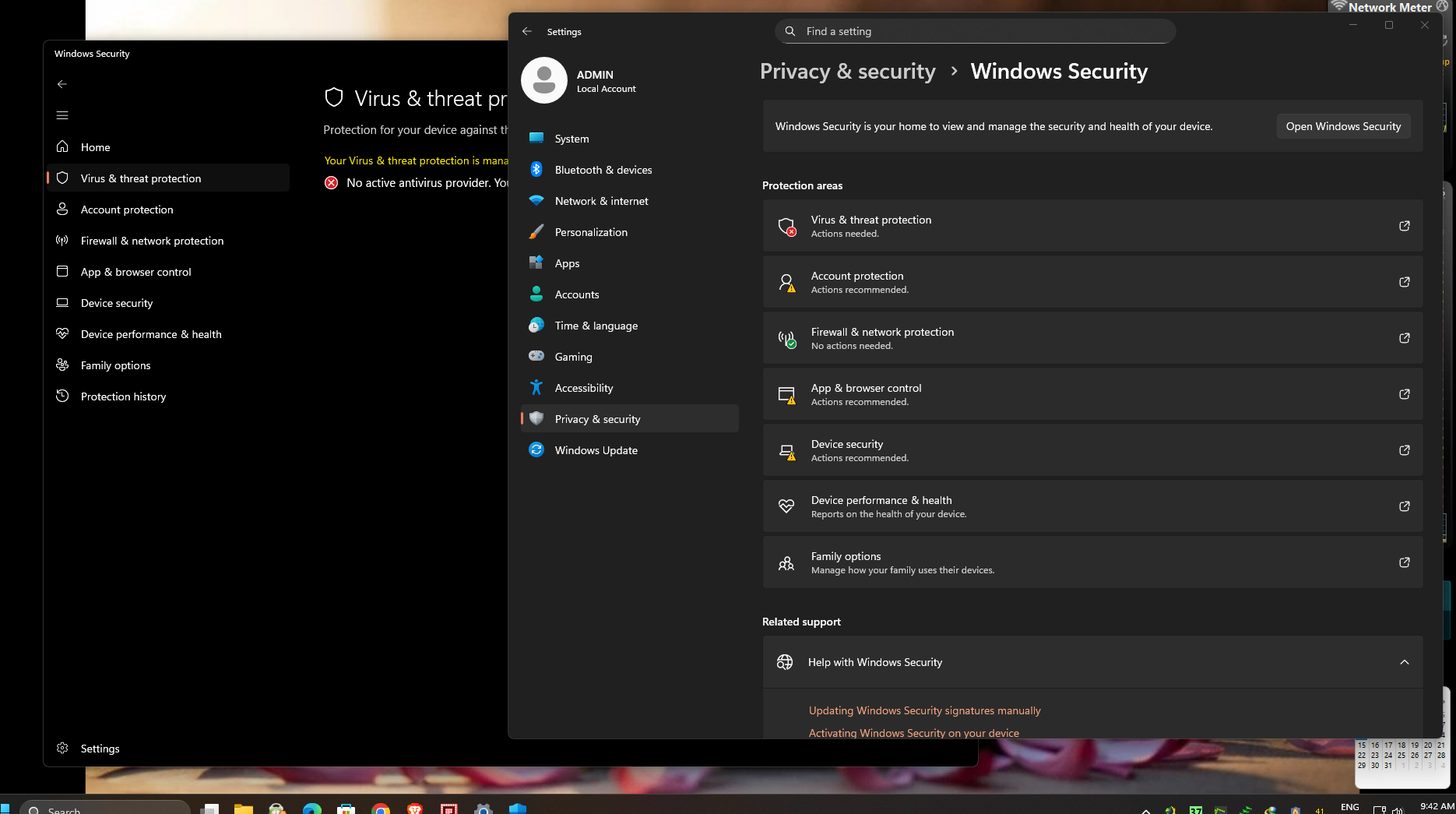Select App & browser control in Windows Security sidebar
The image size is (1456, 814).
coord(168,272)
